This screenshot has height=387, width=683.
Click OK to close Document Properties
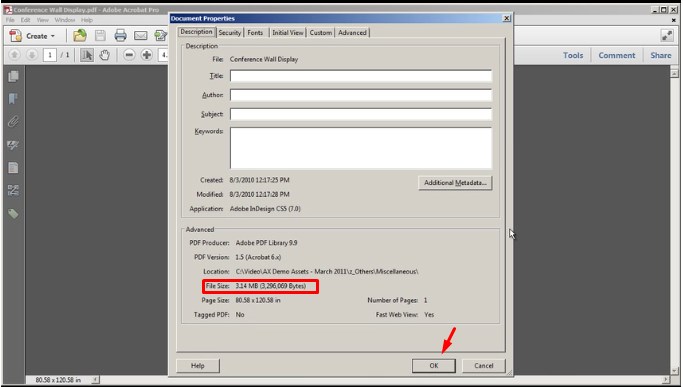[434, 366]
